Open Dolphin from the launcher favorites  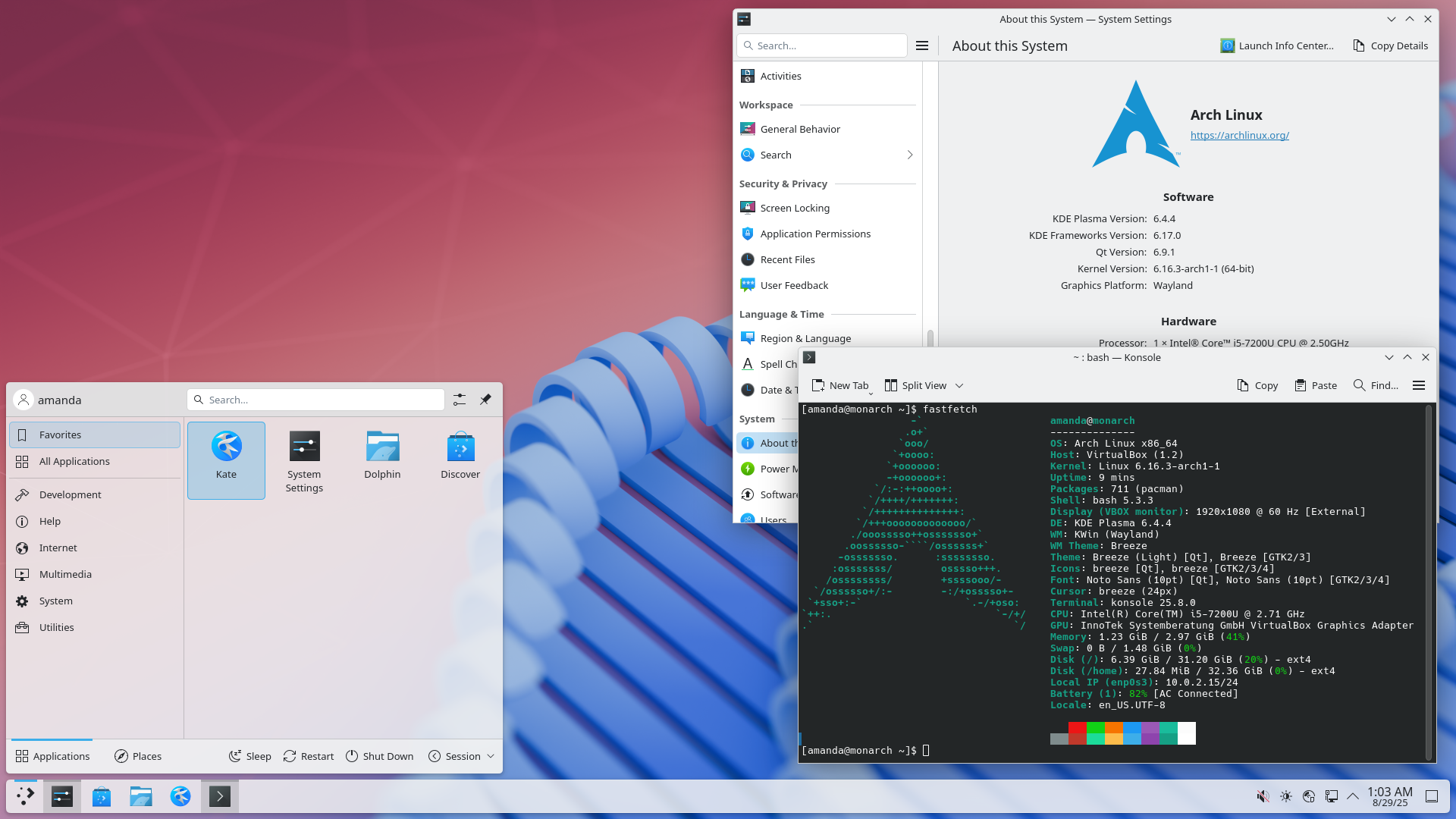[382, 455]
